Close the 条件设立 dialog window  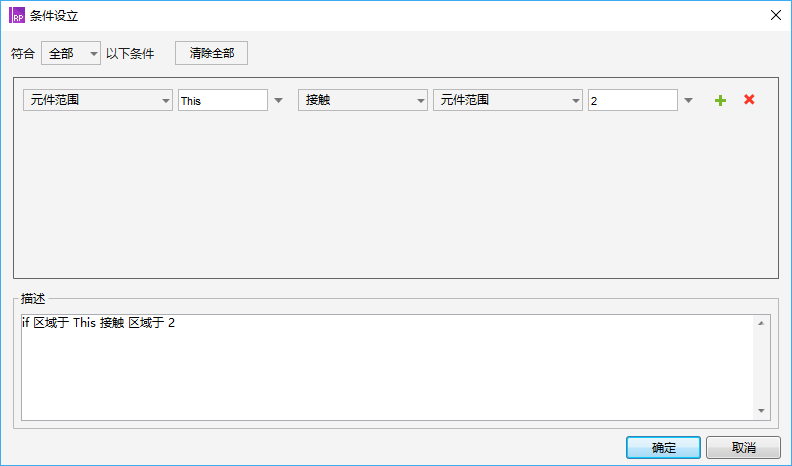pyautogui.click(x=775, y=16)
